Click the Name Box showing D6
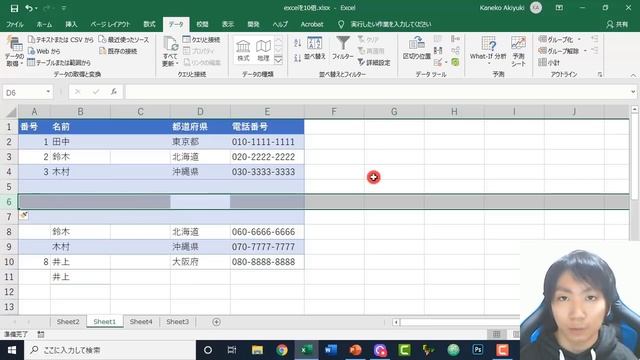The image size is (640, 360). point(24,92)
